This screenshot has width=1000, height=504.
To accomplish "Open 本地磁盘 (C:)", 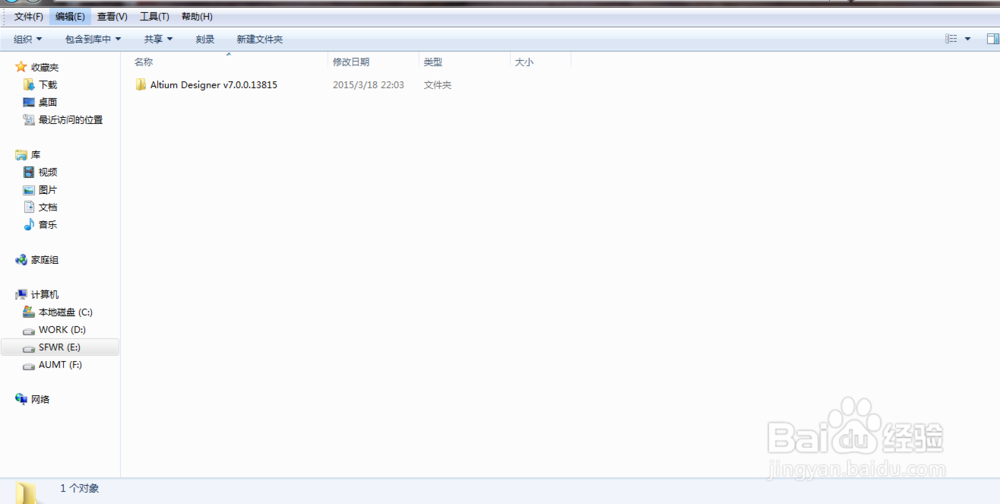I will coord(66,312).
